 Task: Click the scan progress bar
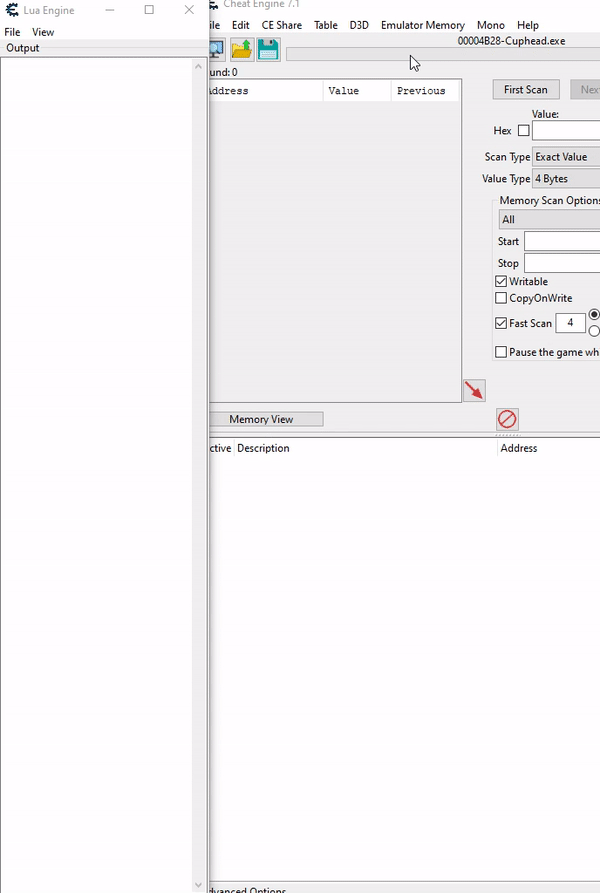(x=443, y=54)
